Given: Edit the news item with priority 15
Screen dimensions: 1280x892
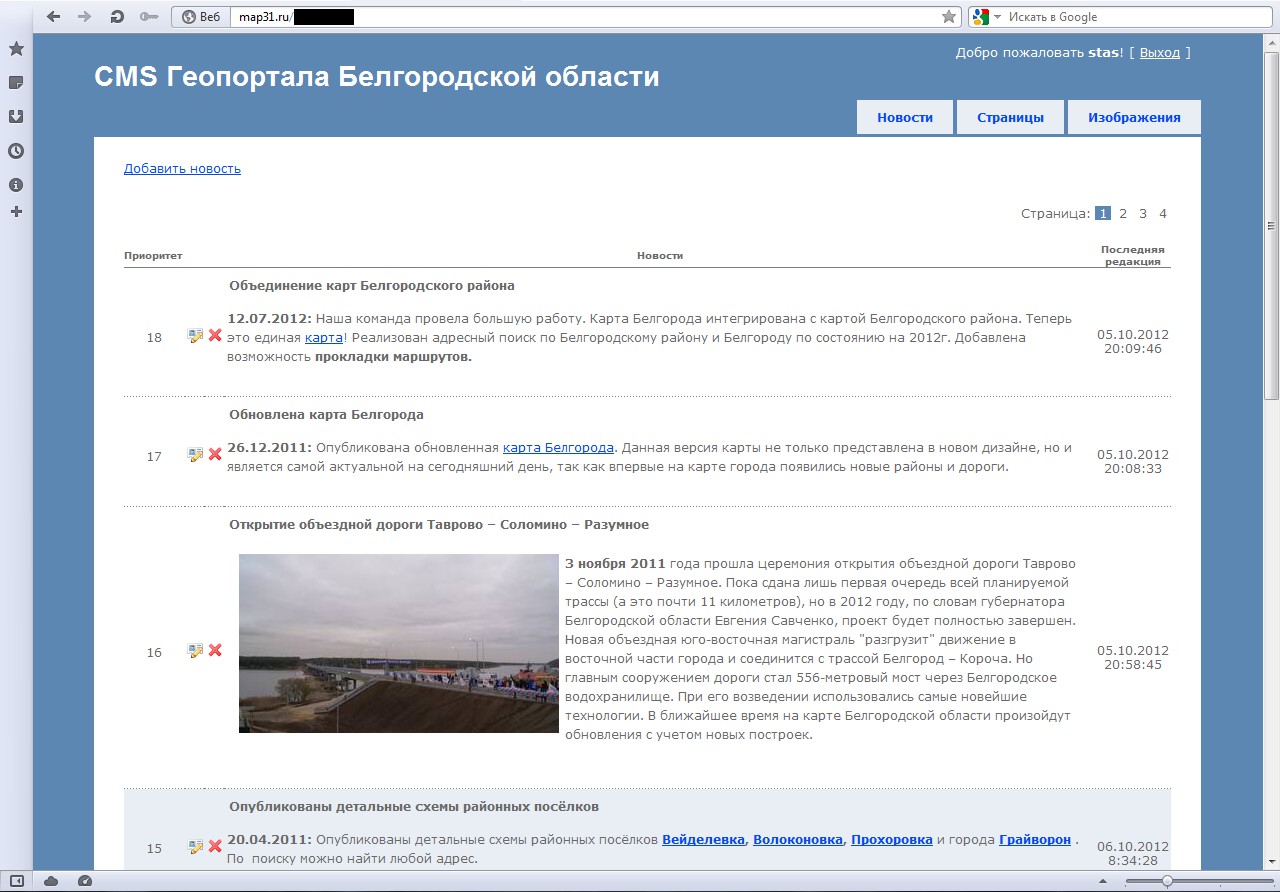Looking at the screenshot, I should tap(196, 847).
